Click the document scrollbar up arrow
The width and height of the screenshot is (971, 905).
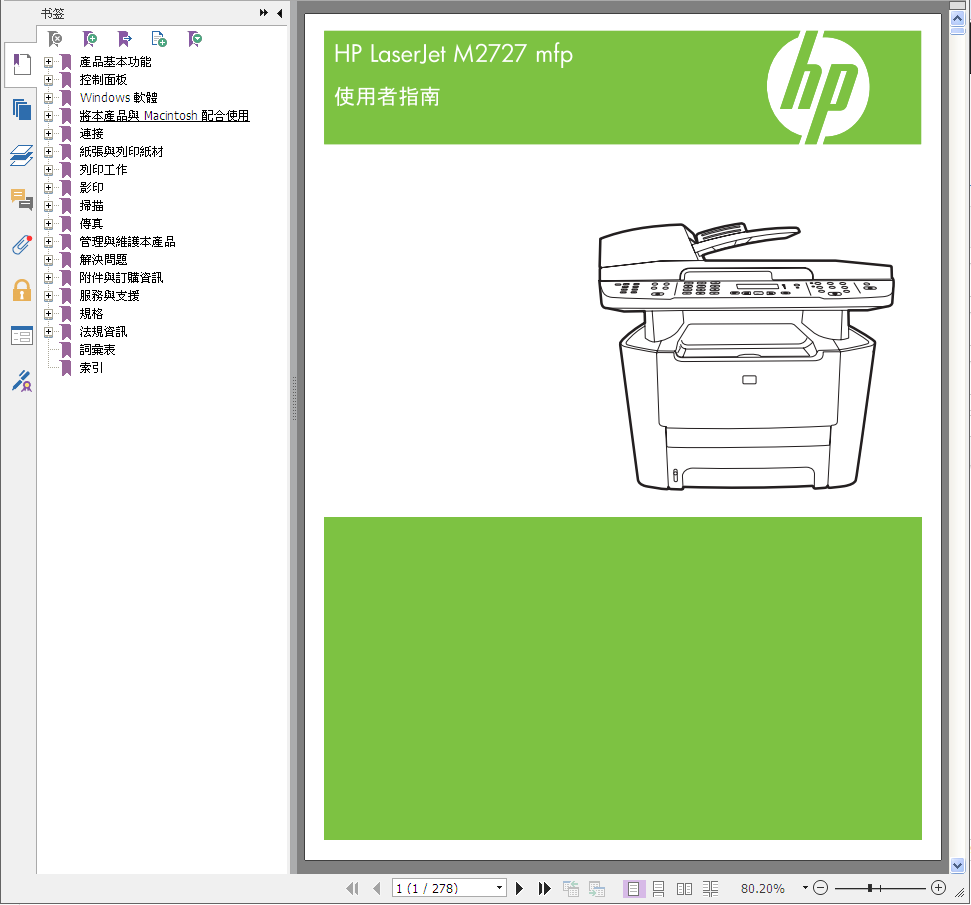957,19
